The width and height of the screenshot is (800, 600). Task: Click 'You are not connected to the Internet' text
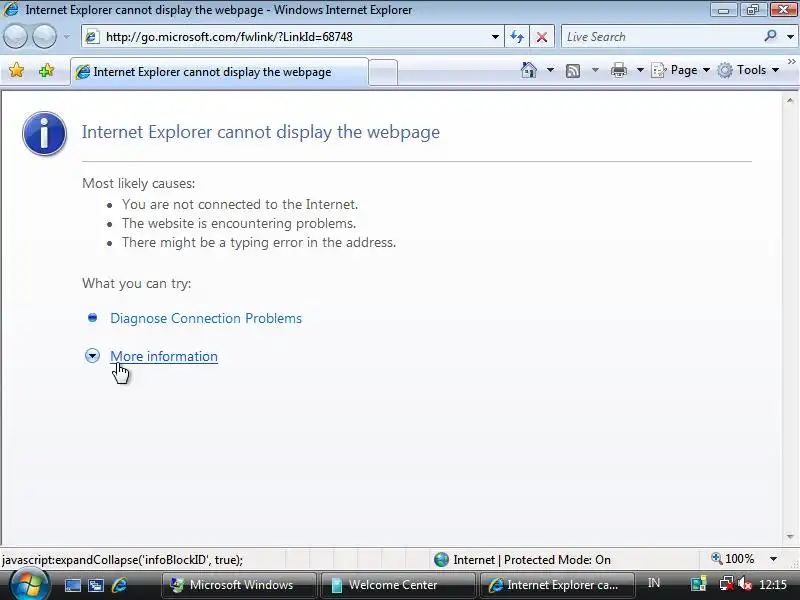tap(240, 205)
